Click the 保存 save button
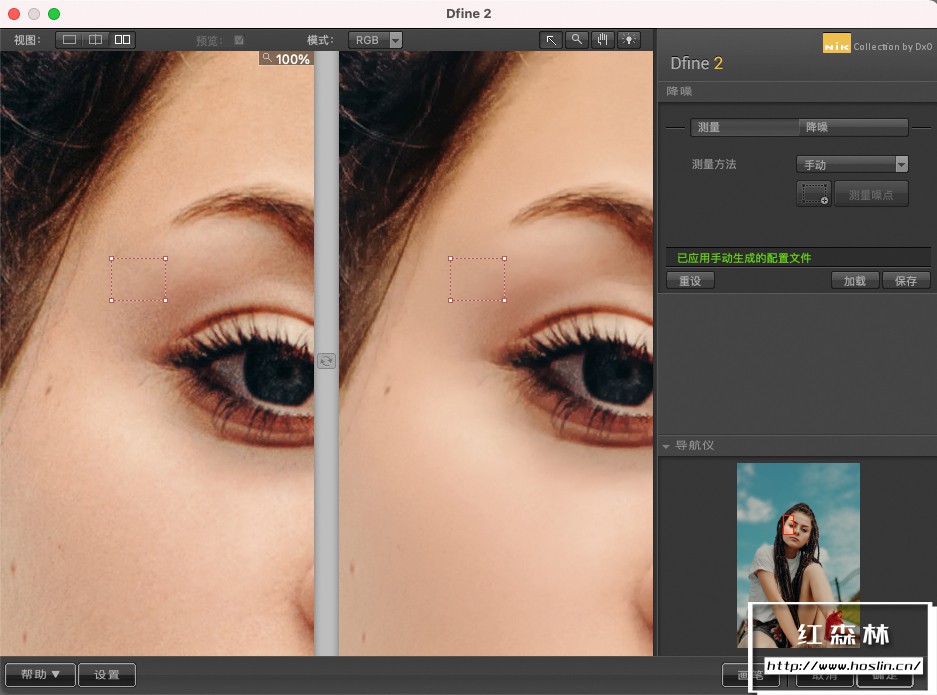Image resolution: width=937 pixels, height=695 pixels. click(906, 281)
